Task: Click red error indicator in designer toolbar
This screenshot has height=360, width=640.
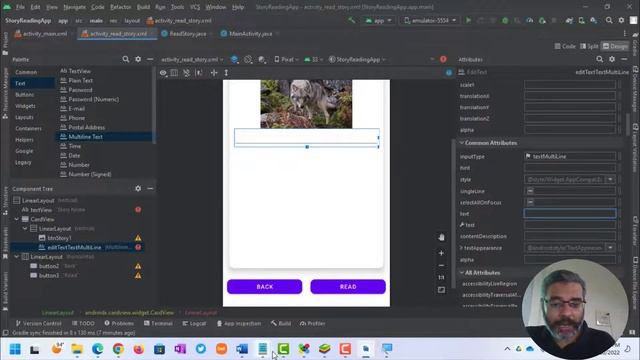Action: point(443,59)
